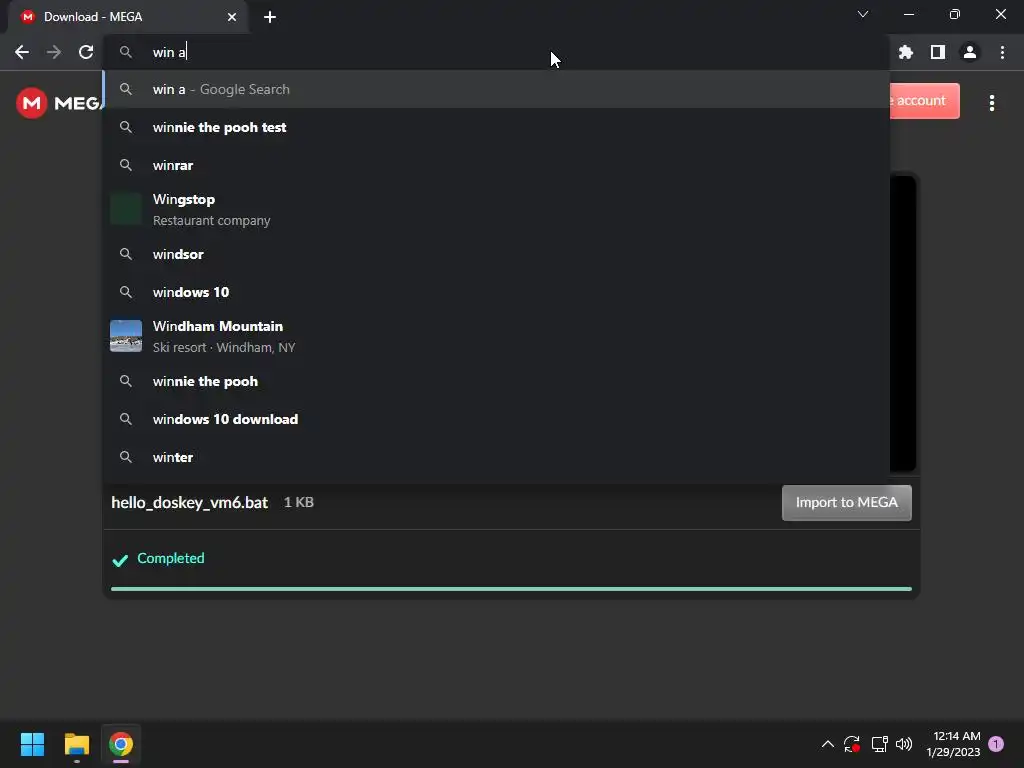Switch to the Download - MEGA tab
Image resolution: width=1024 pixels, height=768 pixels.
pyautogui.click(x=127, y=17)
